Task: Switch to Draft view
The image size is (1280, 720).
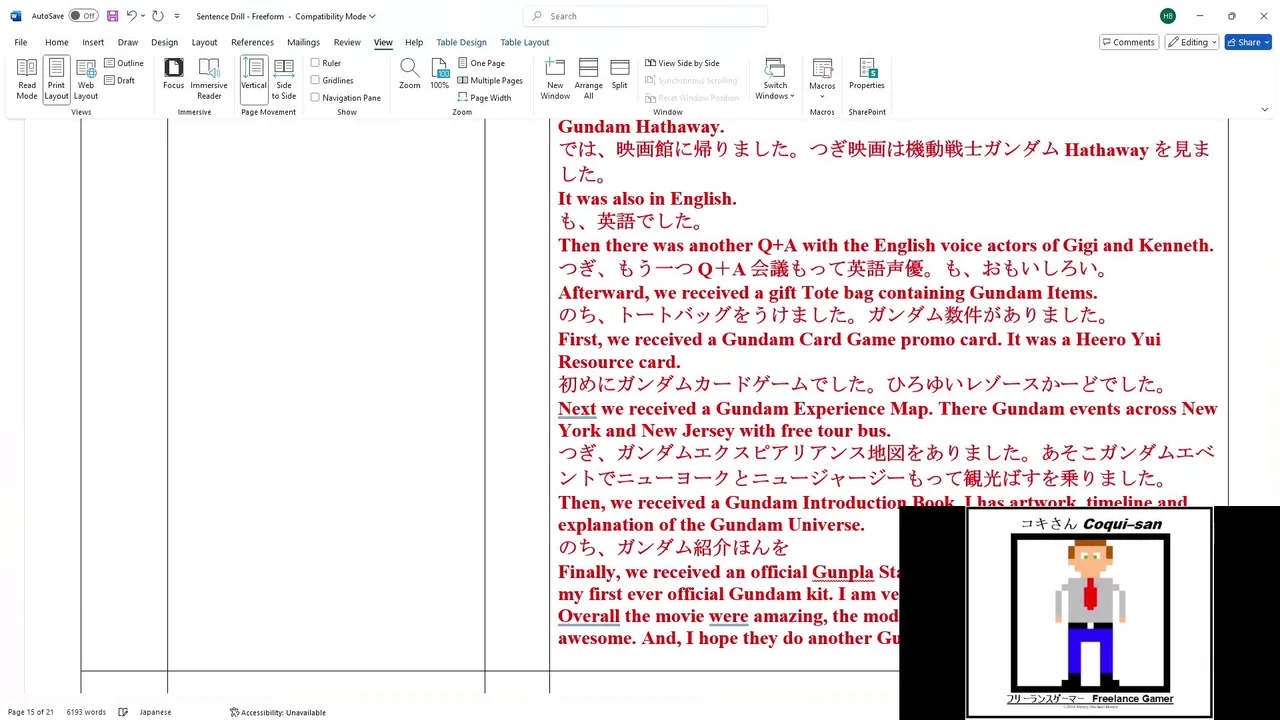Action: tap(120, 80)
